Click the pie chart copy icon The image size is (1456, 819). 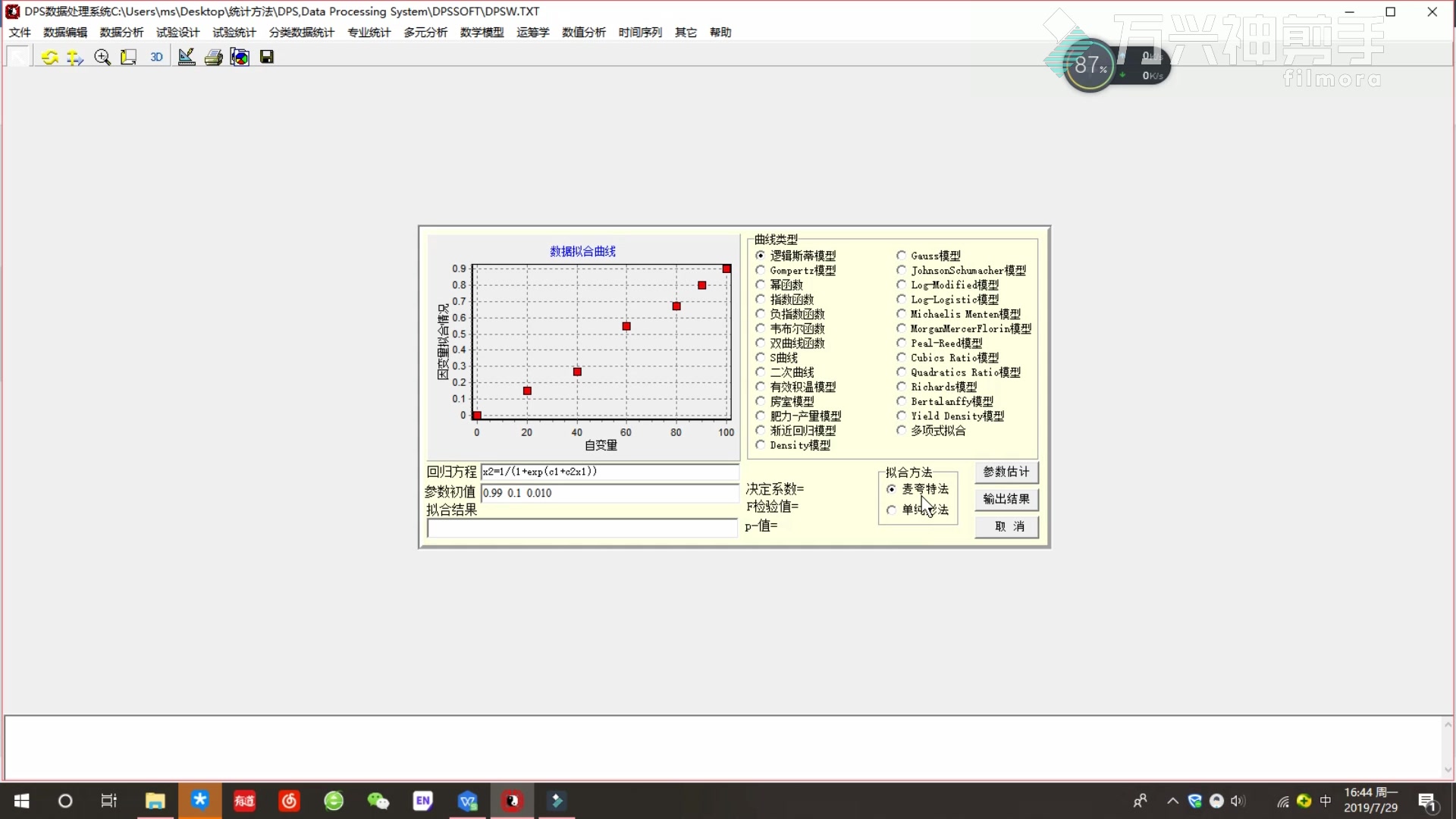pos(240,57)
